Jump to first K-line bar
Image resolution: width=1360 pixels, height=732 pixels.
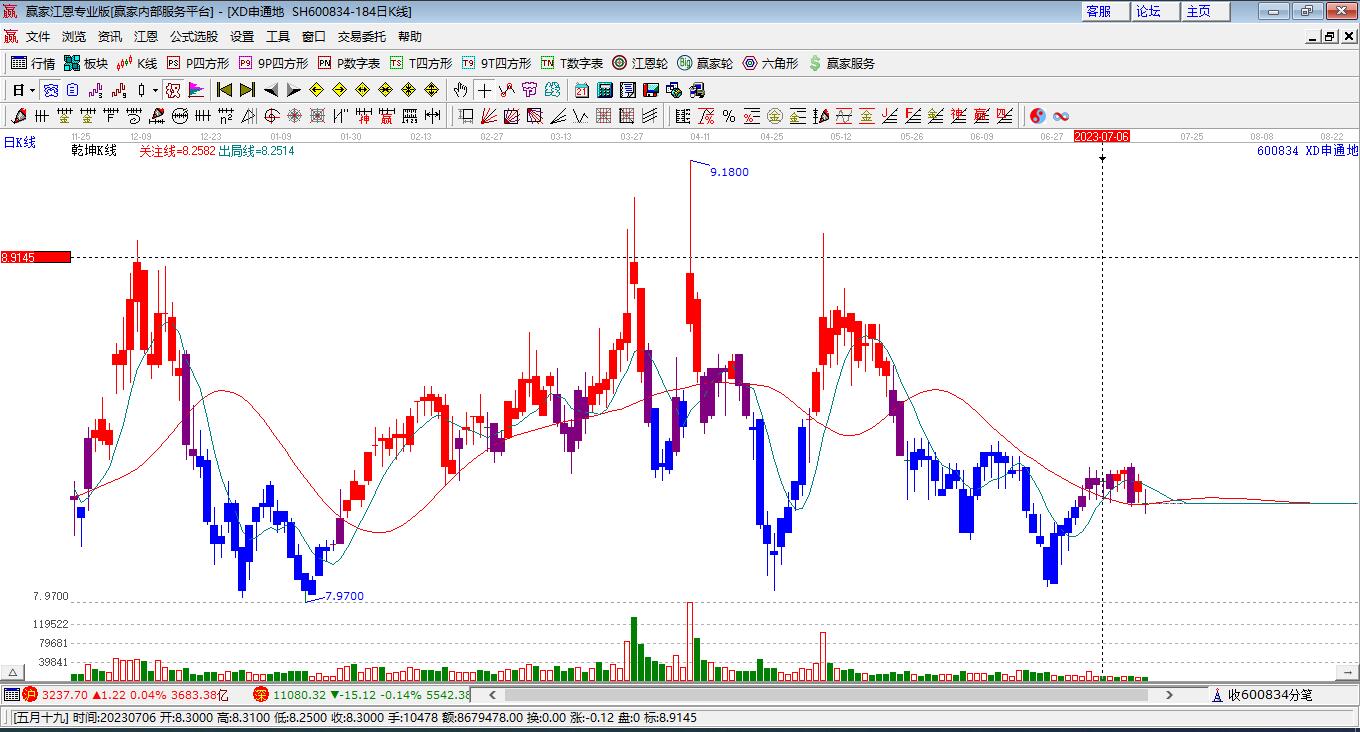tap(224, 90)
